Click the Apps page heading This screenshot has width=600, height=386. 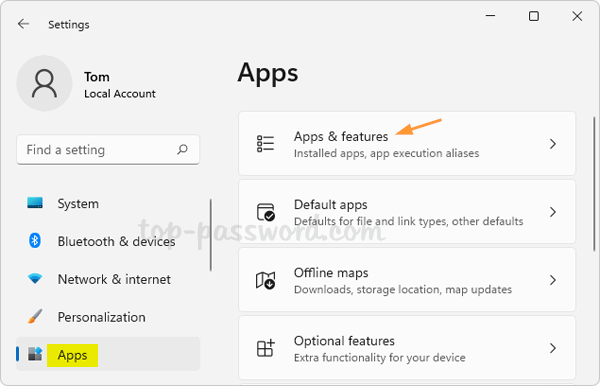(x=268, y=73)
